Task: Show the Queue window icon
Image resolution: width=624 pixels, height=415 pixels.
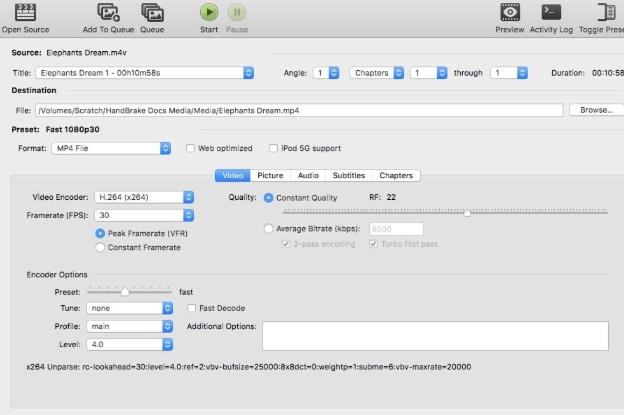Action: click(152, 12)
